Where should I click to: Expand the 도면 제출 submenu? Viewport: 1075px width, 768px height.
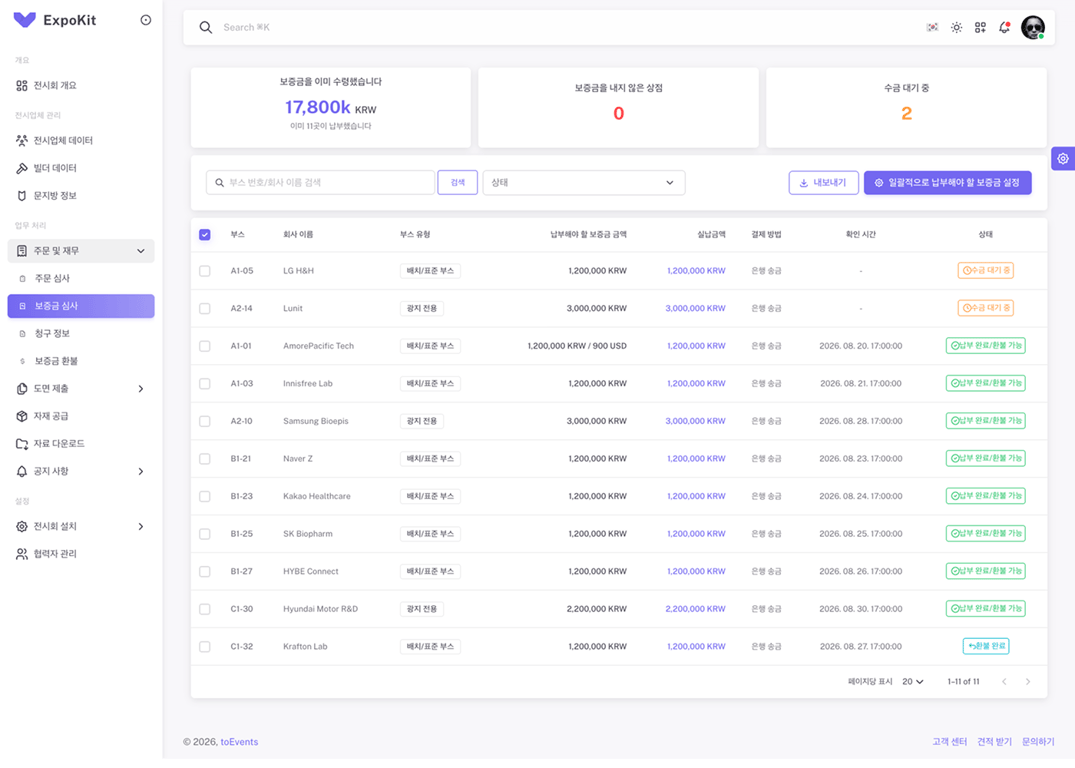pyautogui.click(x=141, y=389)
